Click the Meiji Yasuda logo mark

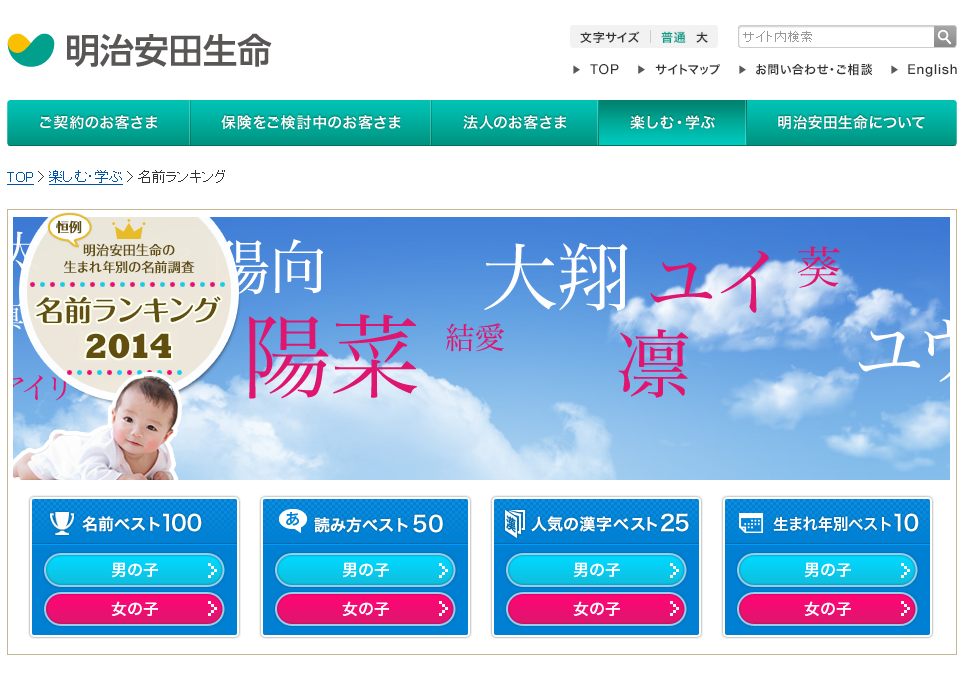click(x=31, y=50)
